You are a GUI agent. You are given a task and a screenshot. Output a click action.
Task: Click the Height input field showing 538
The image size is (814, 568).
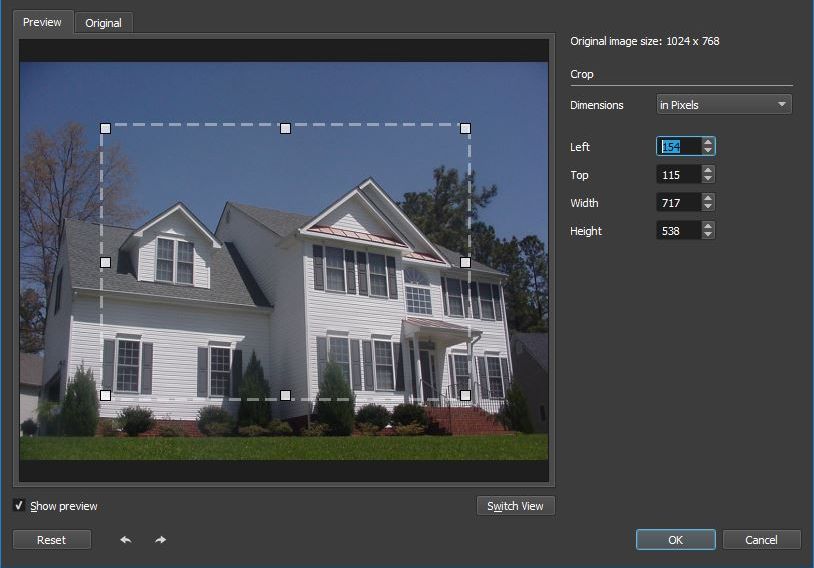680,231
